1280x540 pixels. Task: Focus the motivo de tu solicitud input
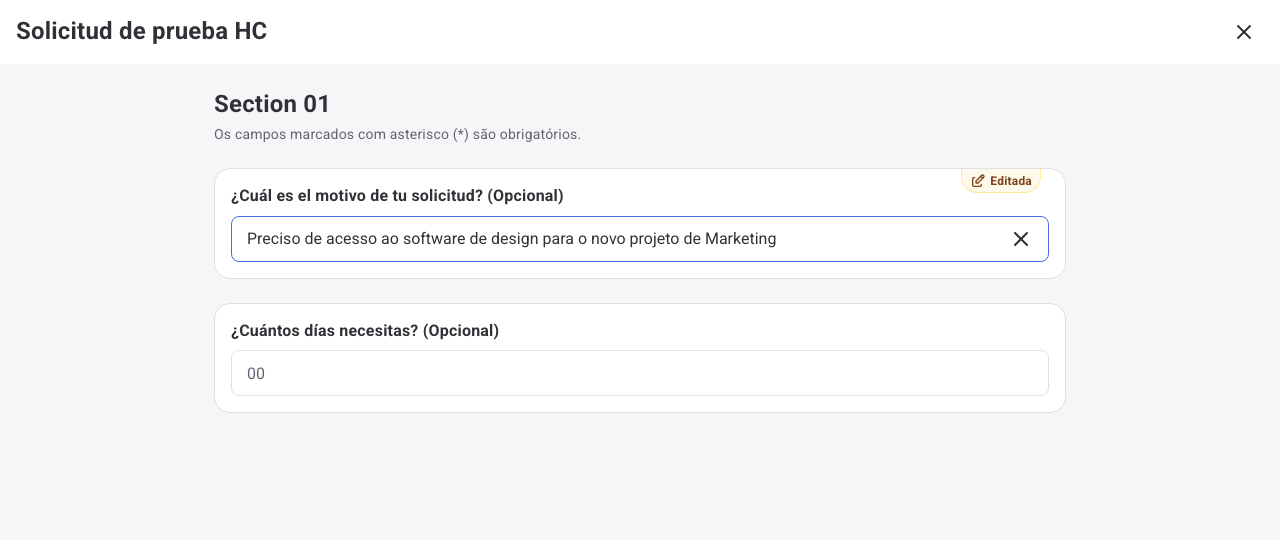tap(640, 239)
